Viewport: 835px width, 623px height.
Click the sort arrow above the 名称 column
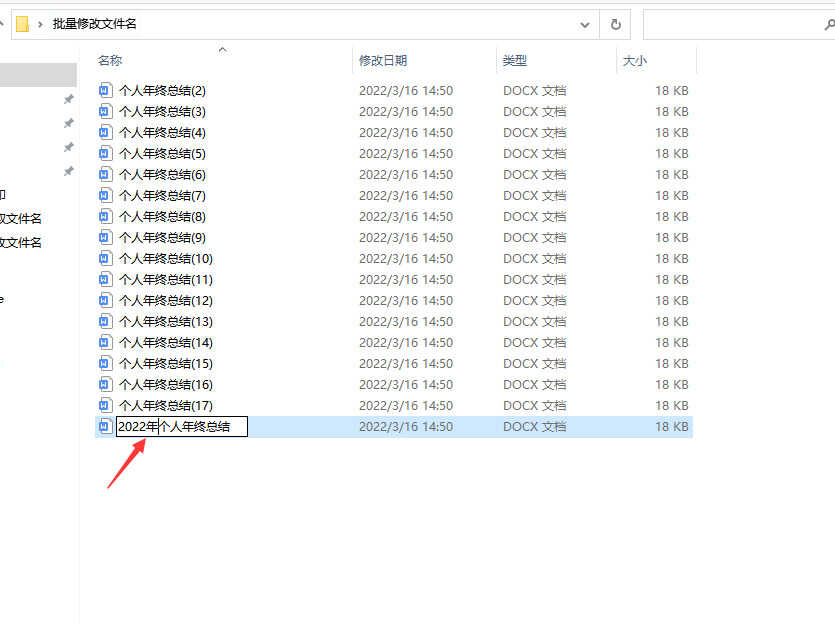222,49
